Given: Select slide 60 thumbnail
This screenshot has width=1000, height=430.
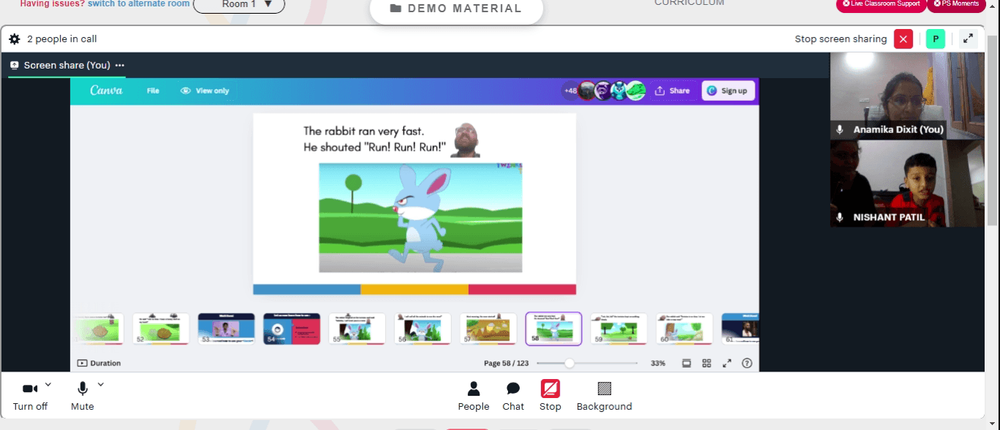Looking at the screenshot, I should pos(684,329).
